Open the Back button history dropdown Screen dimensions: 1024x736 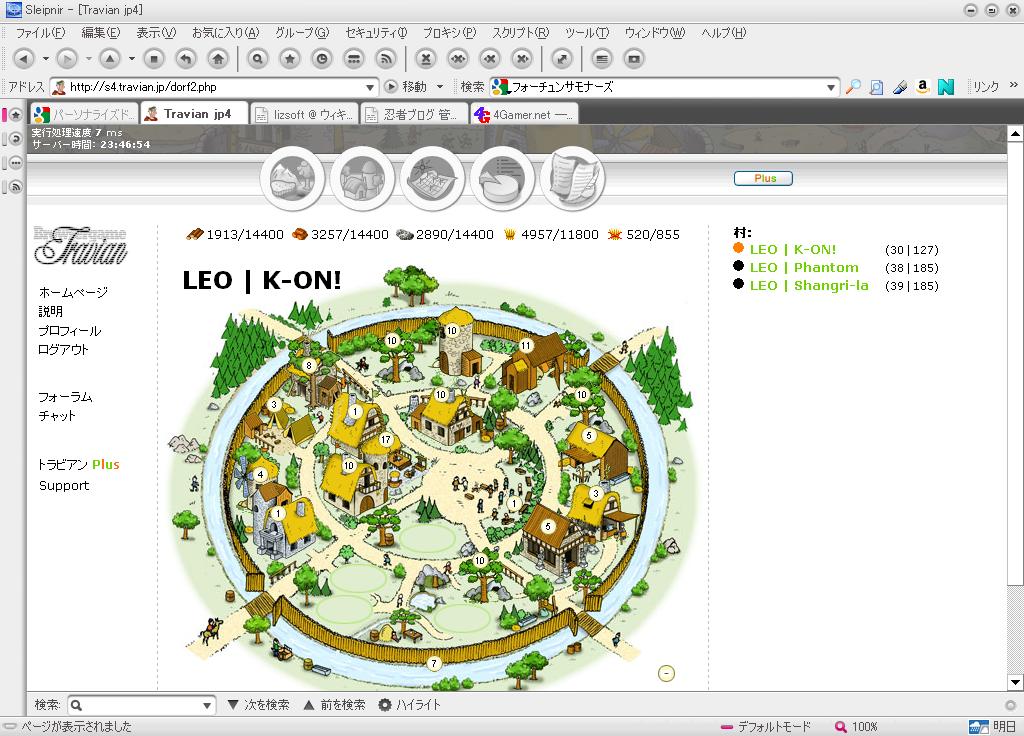(x=46, y=59)
